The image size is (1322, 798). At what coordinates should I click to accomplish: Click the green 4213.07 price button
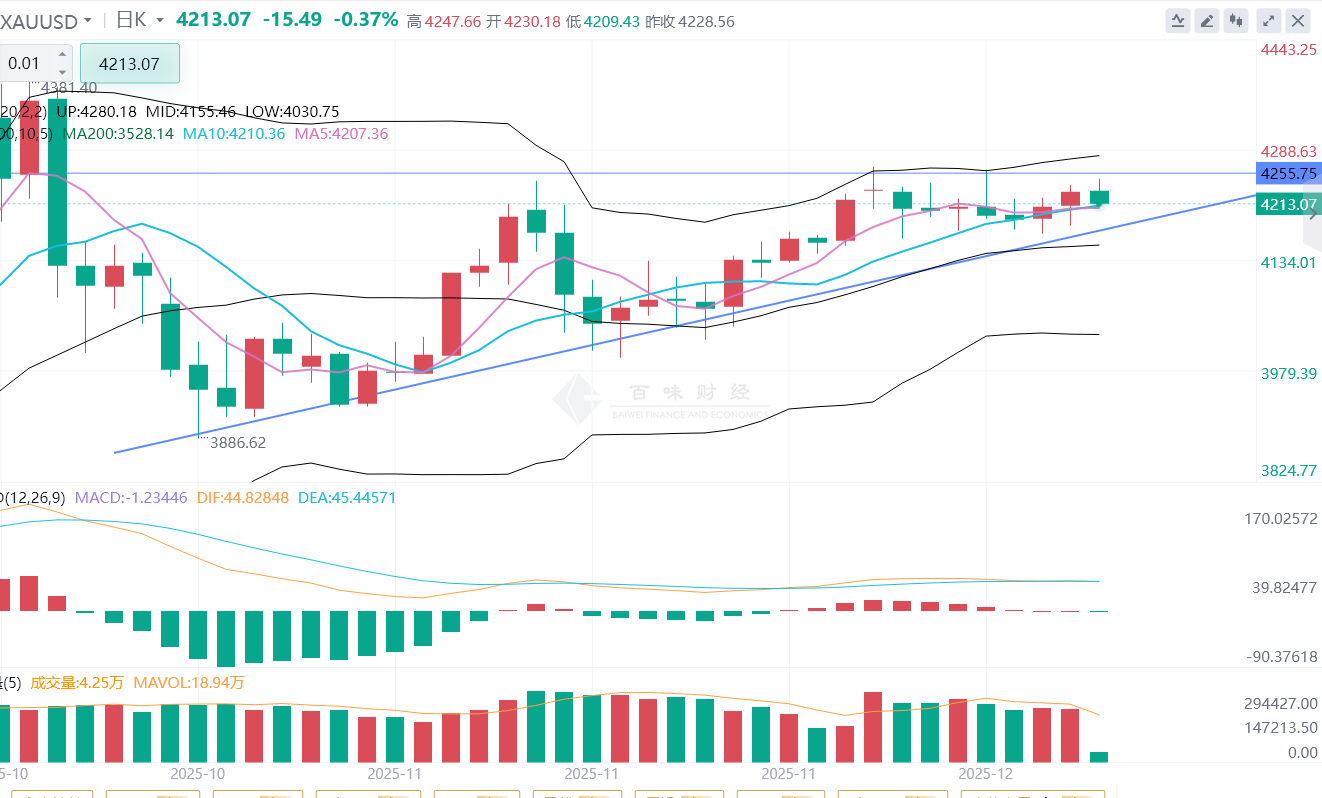coord(130,63)
